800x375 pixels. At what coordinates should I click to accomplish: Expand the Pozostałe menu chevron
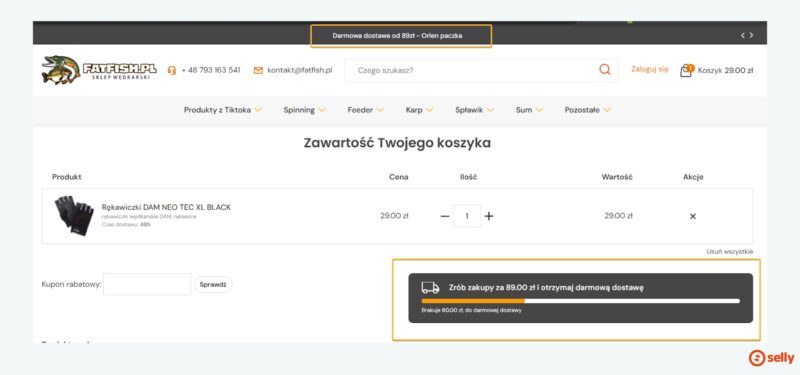coord(607,110)
